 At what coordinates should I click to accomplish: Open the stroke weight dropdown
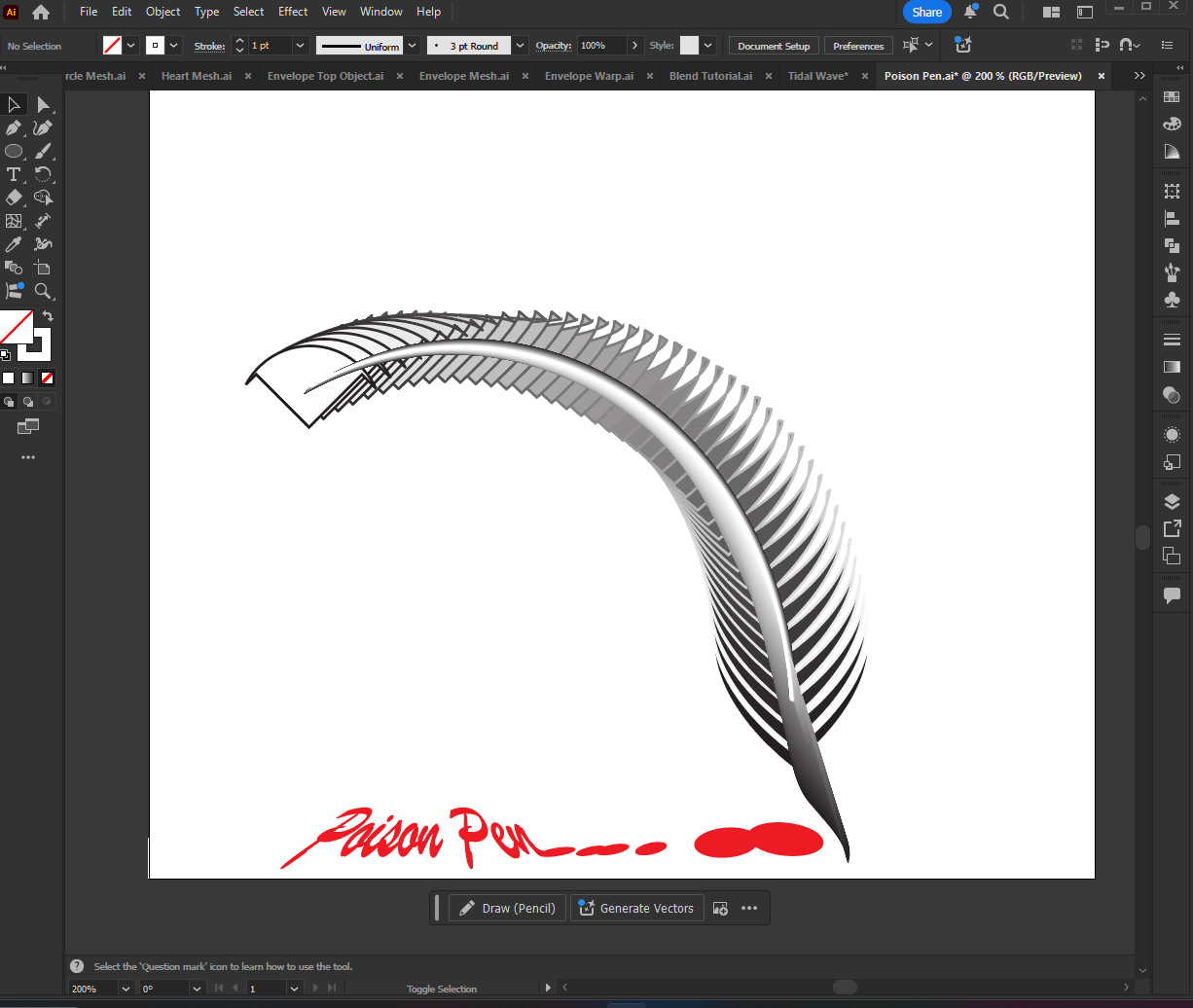(300, 45)
